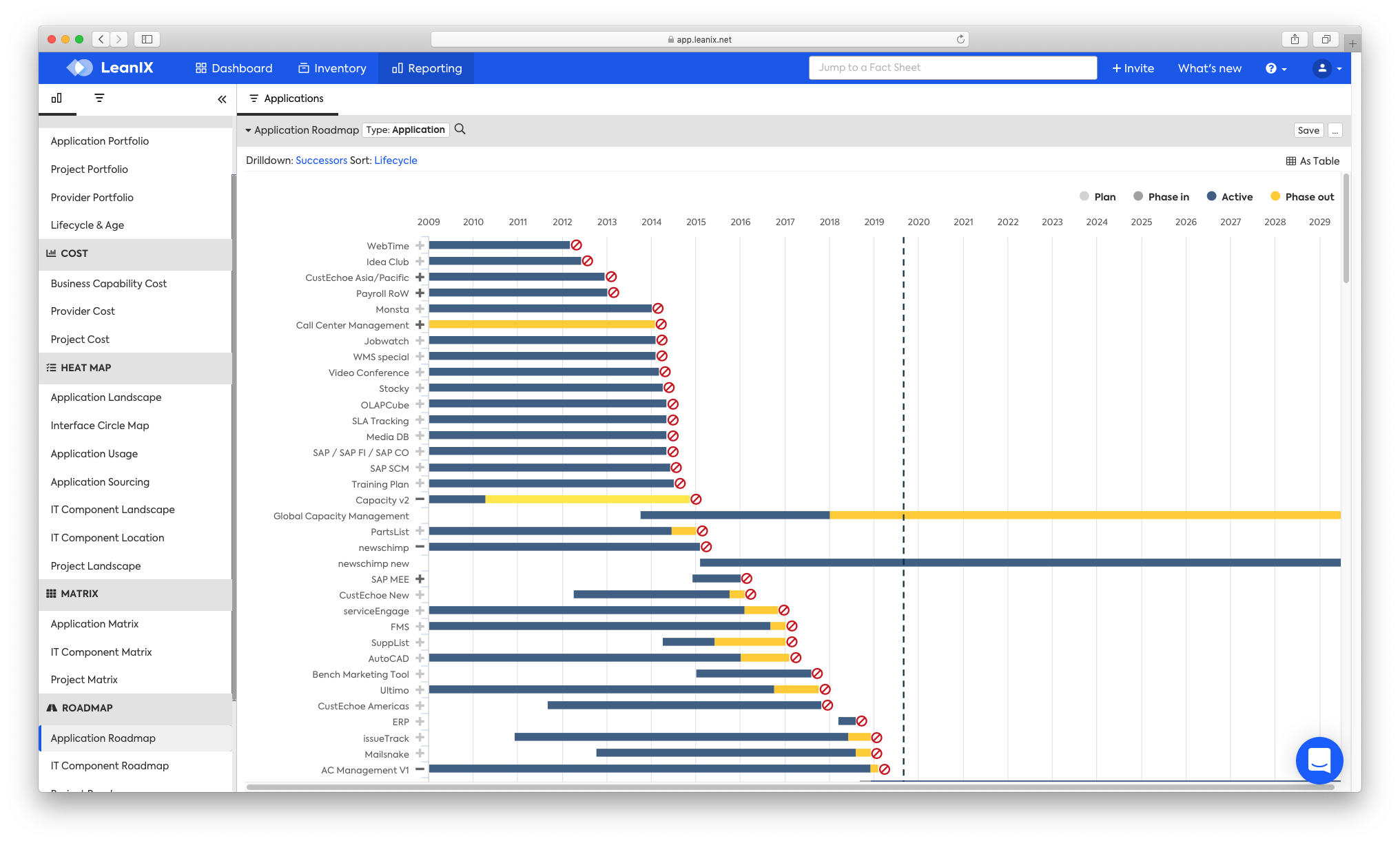Click the browser share icon
Image resolution: width=1400 pixels, height=843 pixels.
pos(1295,39)
